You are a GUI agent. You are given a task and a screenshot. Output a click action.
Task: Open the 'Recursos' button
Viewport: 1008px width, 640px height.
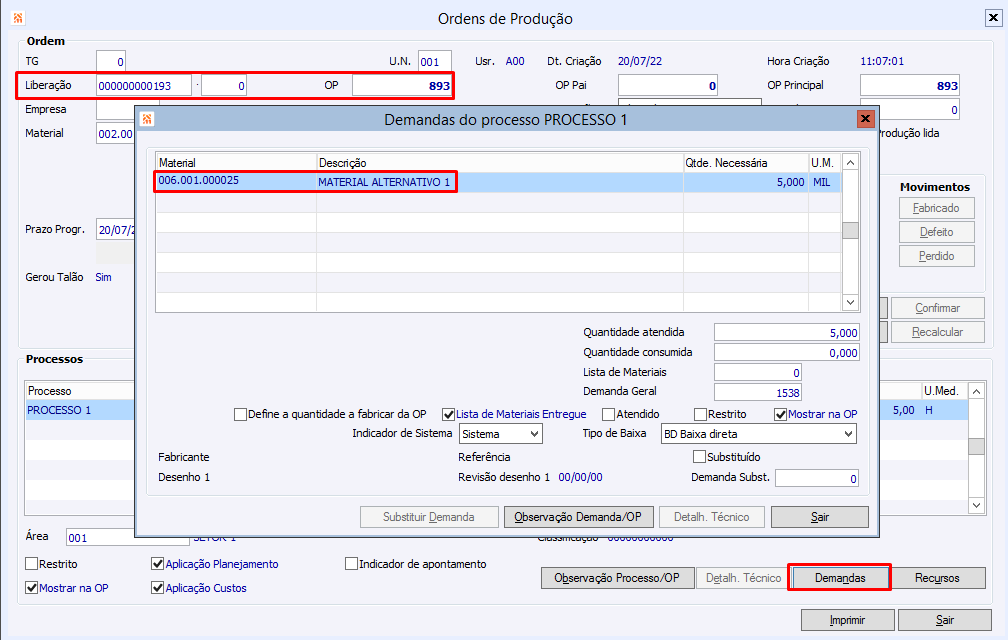click(x=937, y=578)
